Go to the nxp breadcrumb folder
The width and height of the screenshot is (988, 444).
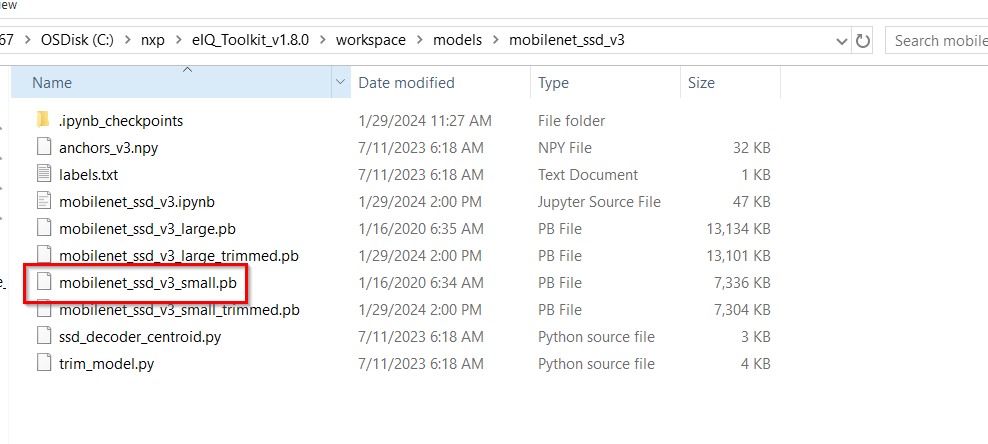(x=152, y=40)
